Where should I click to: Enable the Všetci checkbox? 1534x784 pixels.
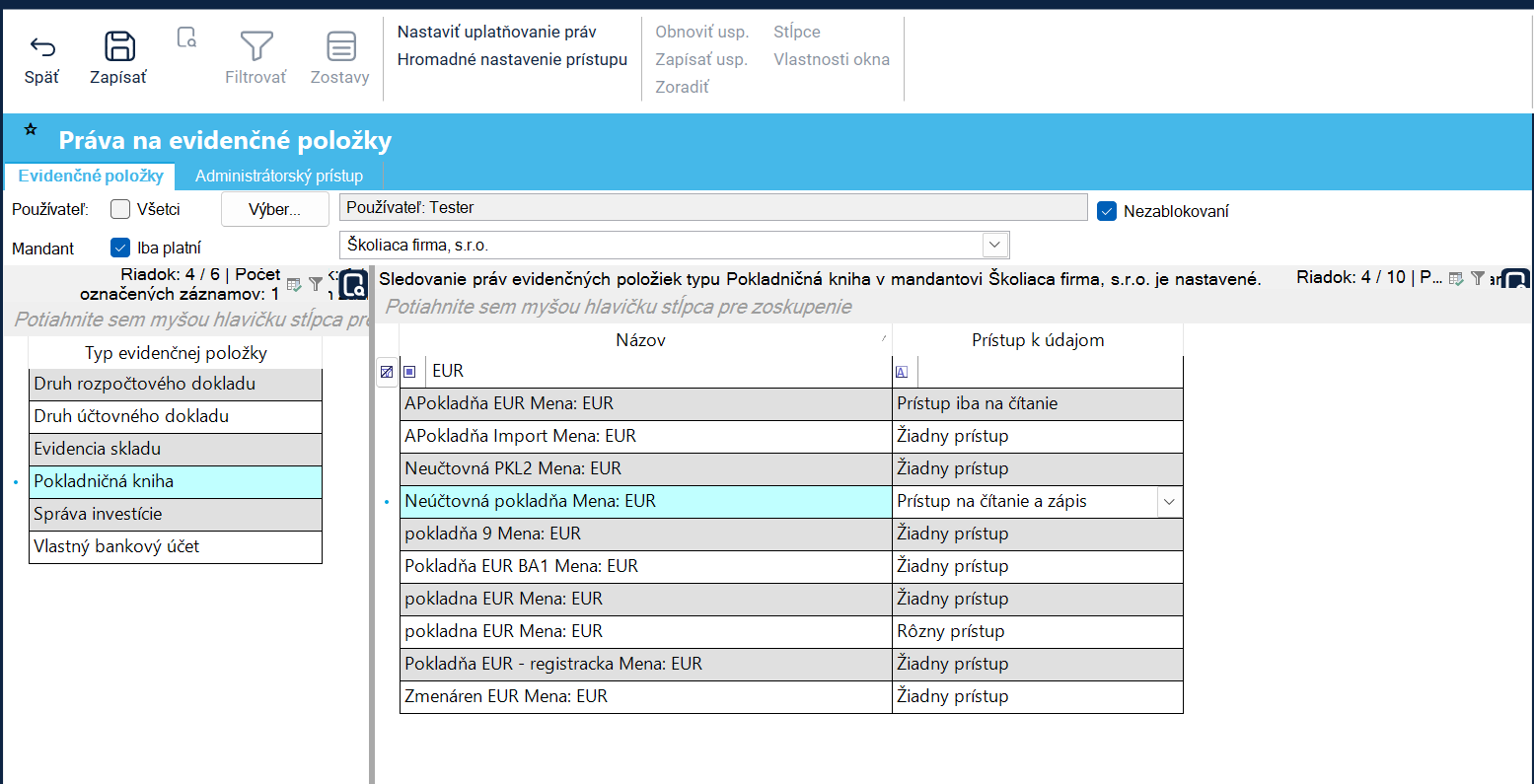coord(120,209)
